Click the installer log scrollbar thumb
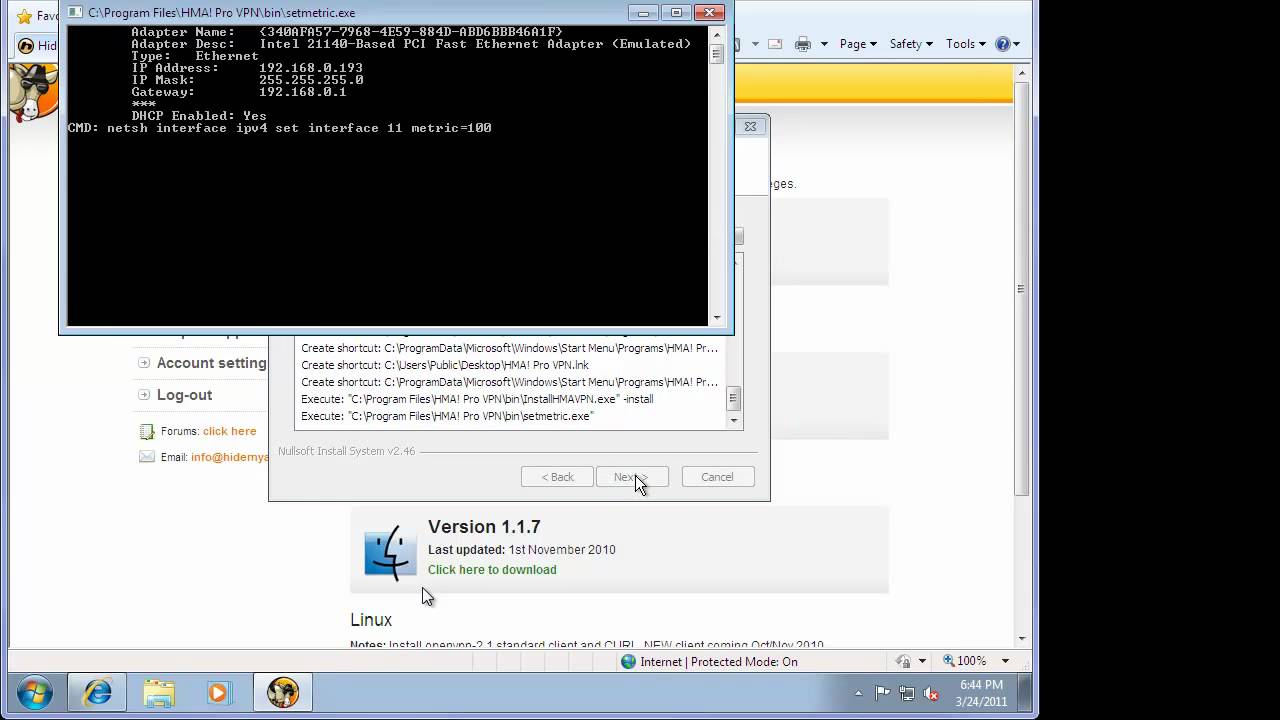Image resolution: width=1280 pixels, height=720 pixels. 734,398
